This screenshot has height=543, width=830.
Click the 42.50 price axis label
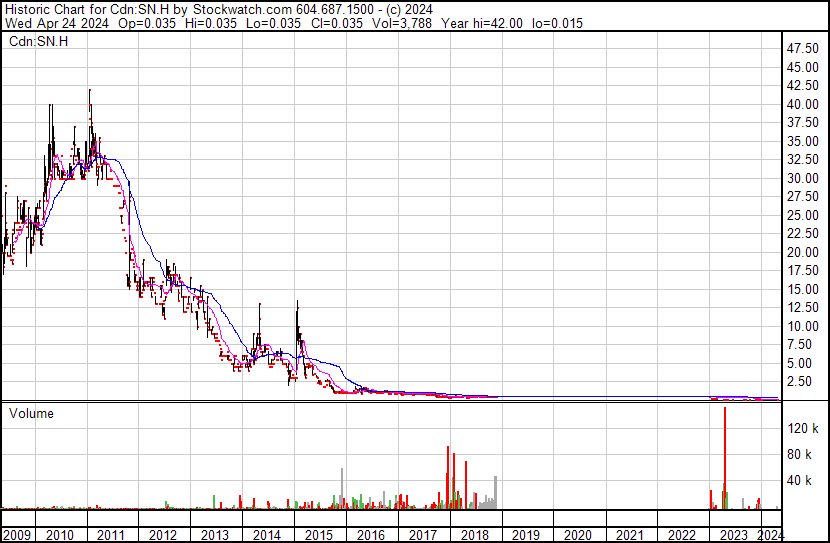[x=802, y=85]
